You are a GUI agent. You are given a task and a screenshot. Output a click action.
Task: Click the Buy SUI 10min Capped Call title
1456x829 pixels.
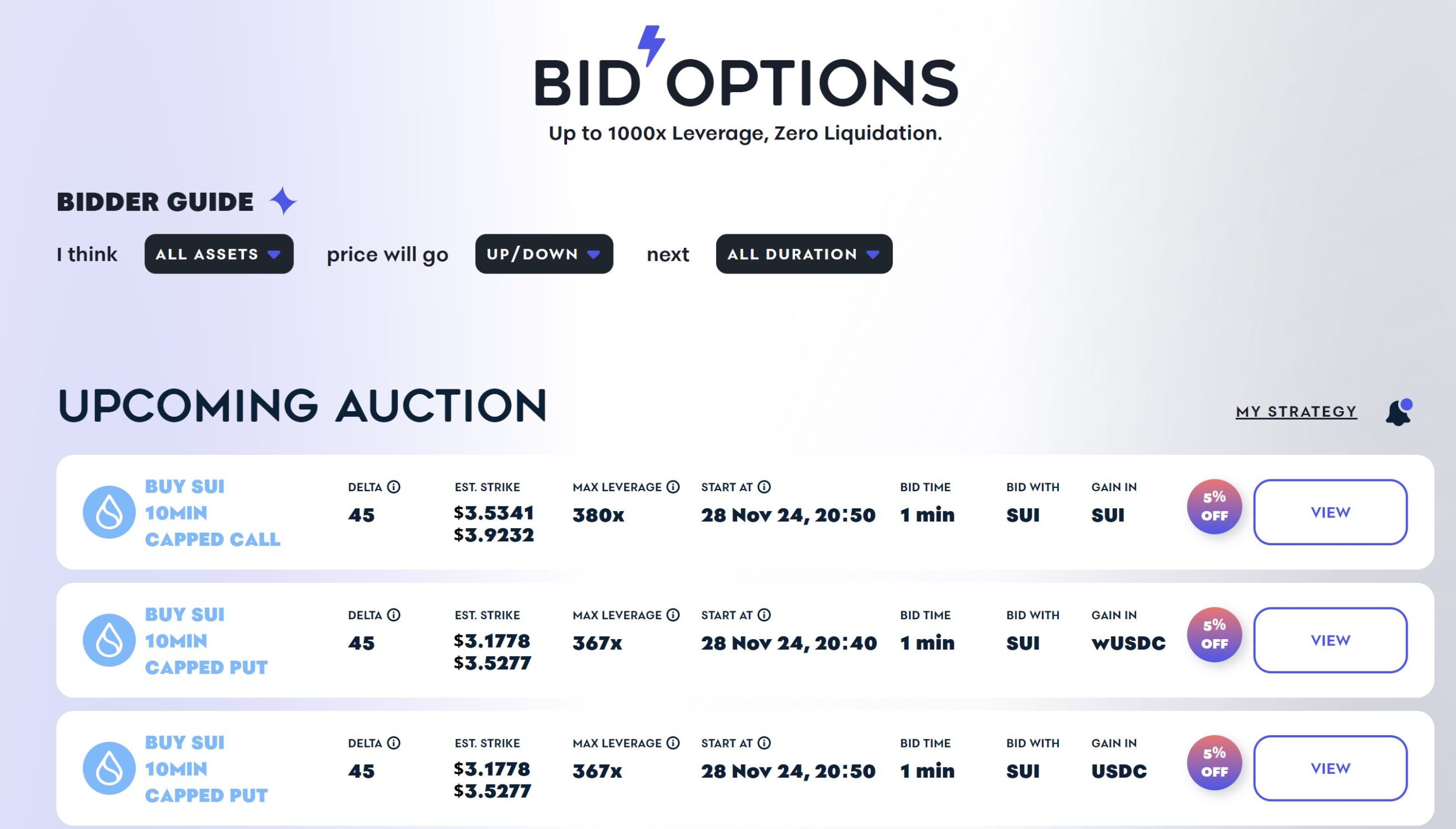(x=212, y=512)
